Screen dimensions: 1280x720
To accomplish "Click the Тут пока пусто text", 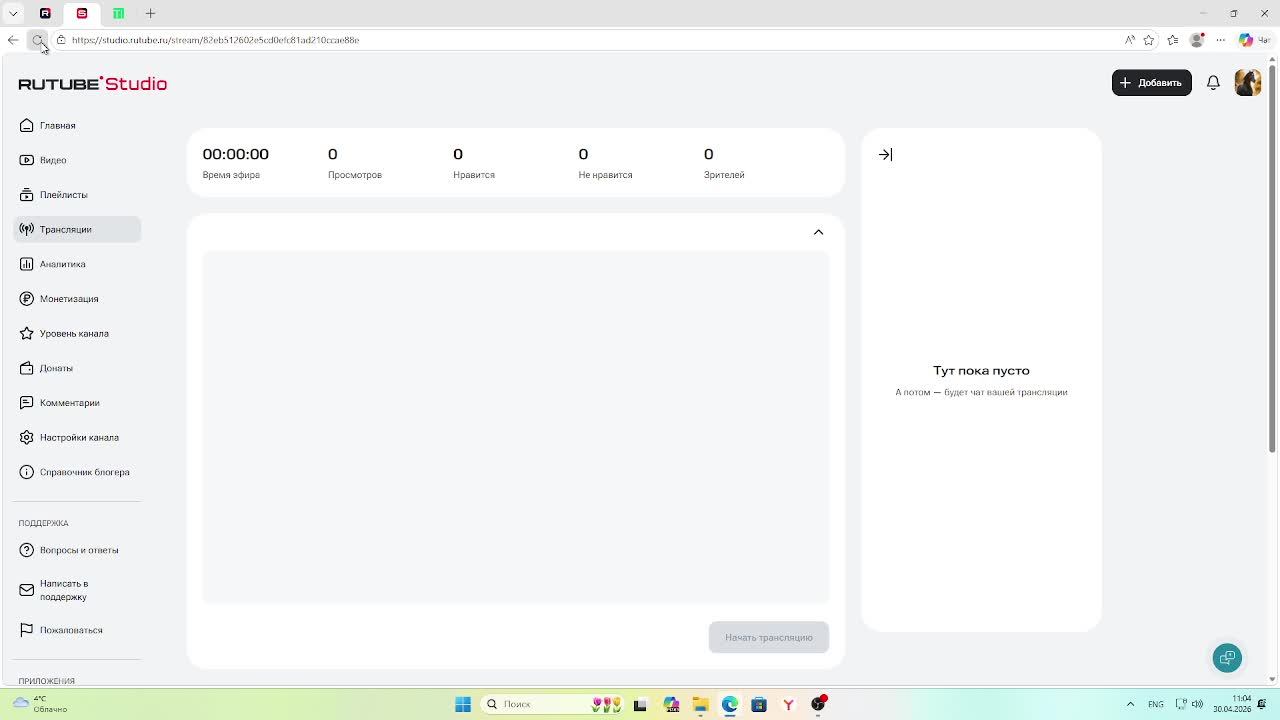I will tap(981, 371).
